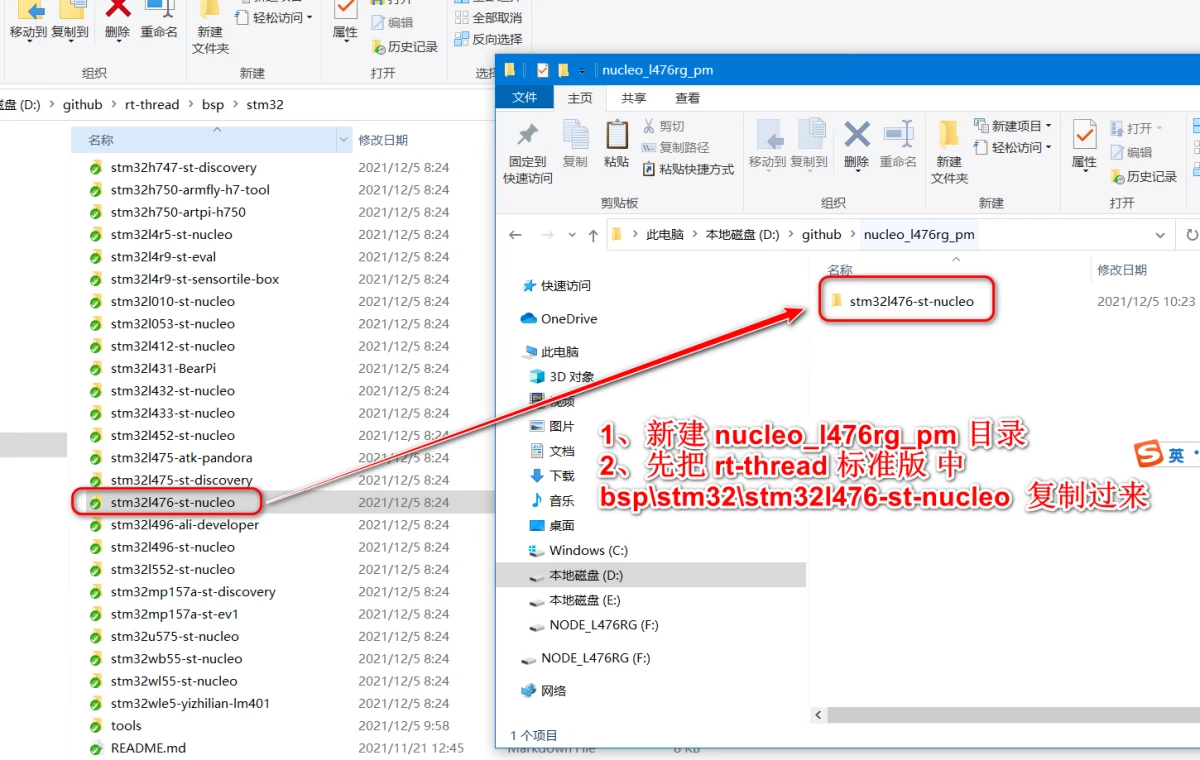Click Invert selection (反向选择) in back window
1200x760 pixels.
[x=488, y=39]
